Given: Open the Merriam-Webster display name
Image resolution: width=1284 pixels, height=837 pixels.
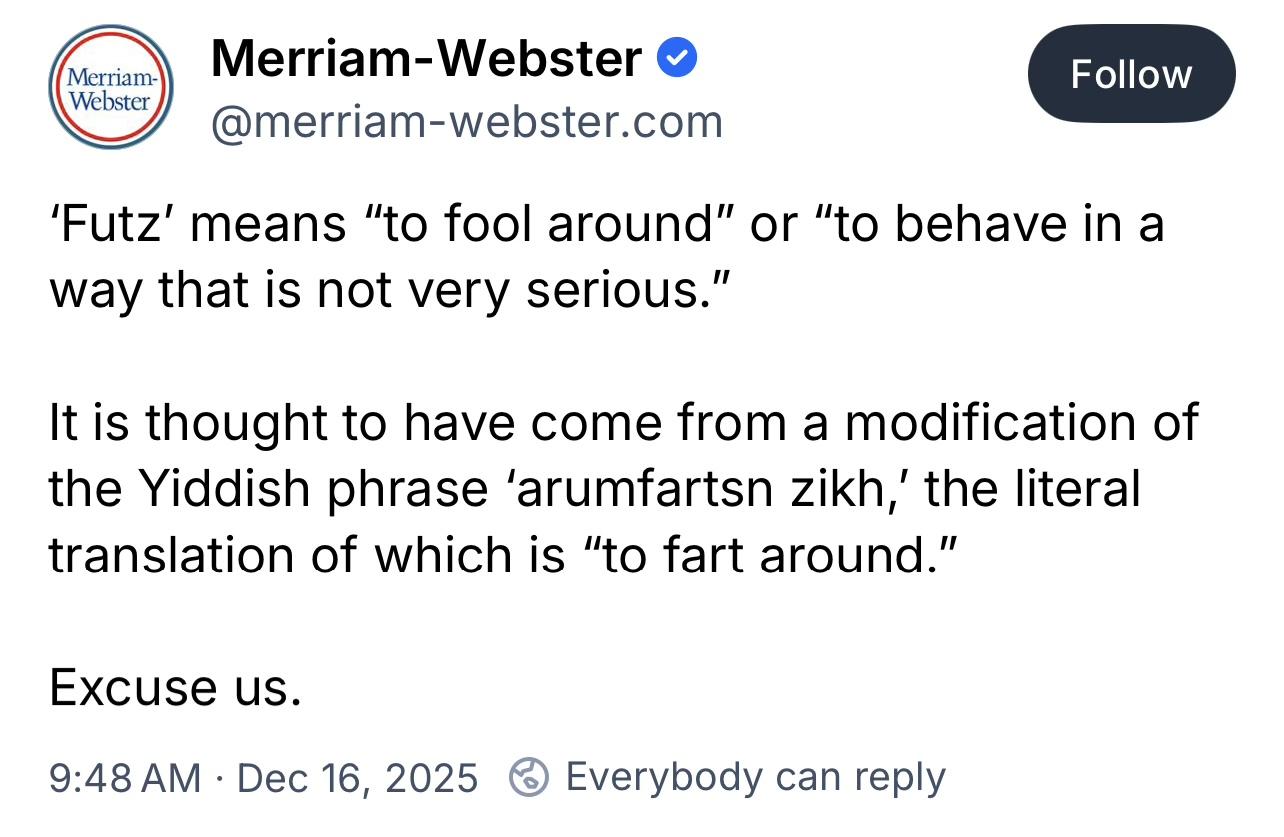Looking at the screenshot, I should pyautogui.click(x=427, y=59).
